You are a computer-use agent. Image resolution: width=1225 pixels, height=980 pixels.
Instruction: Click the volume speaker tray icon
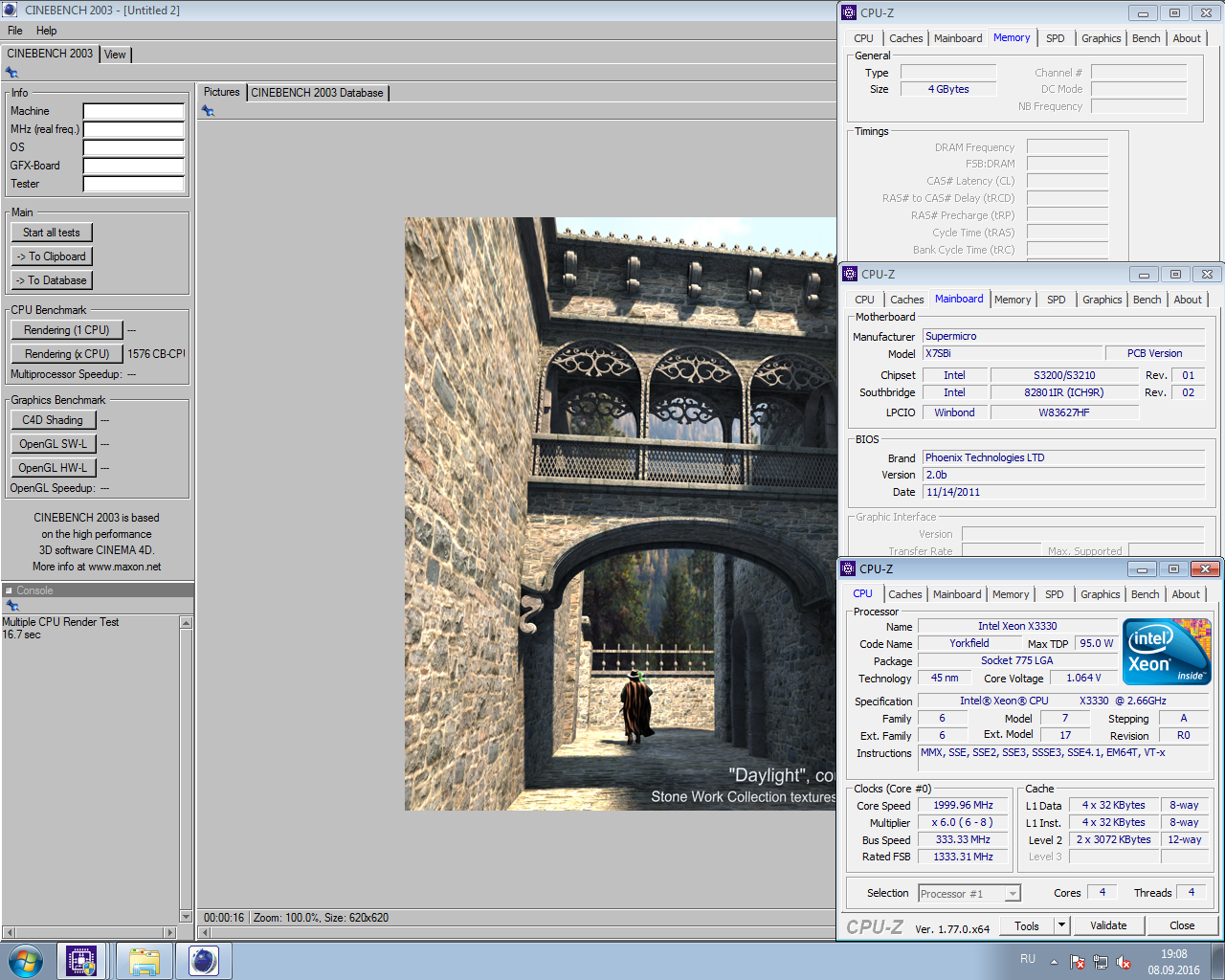click(1125, 962)
